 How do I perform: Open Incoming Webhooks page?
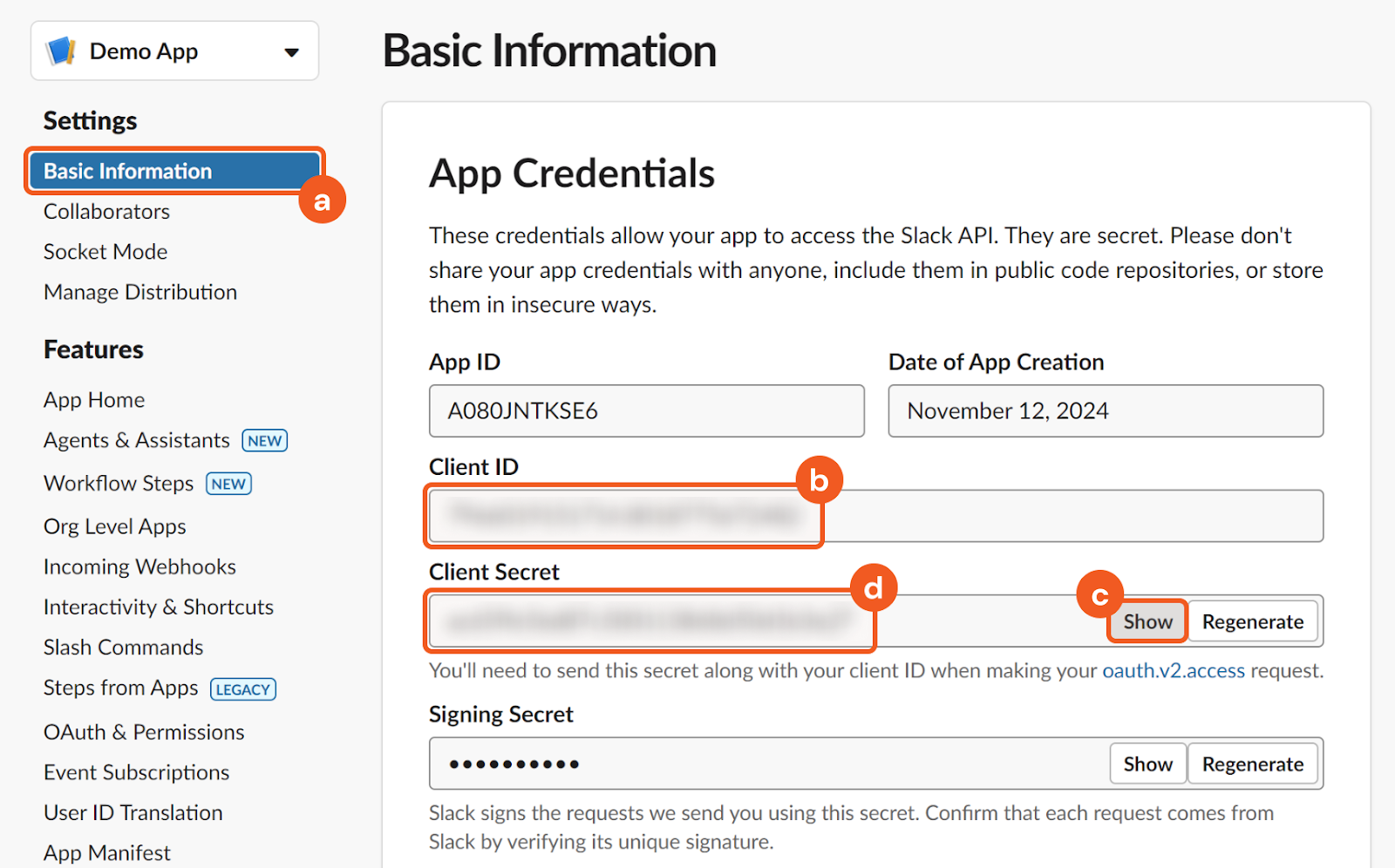pyautogui.click(x=139, y=567)
